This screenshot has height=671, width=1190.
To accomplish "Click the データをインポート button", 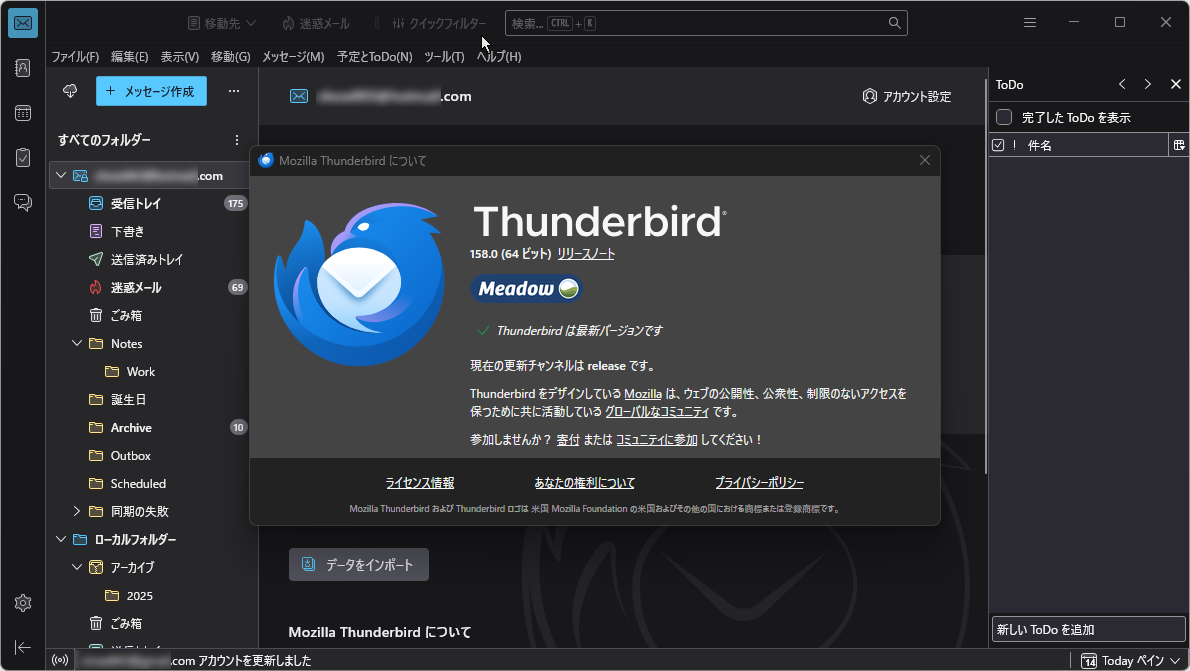I will tap(359, 565).
